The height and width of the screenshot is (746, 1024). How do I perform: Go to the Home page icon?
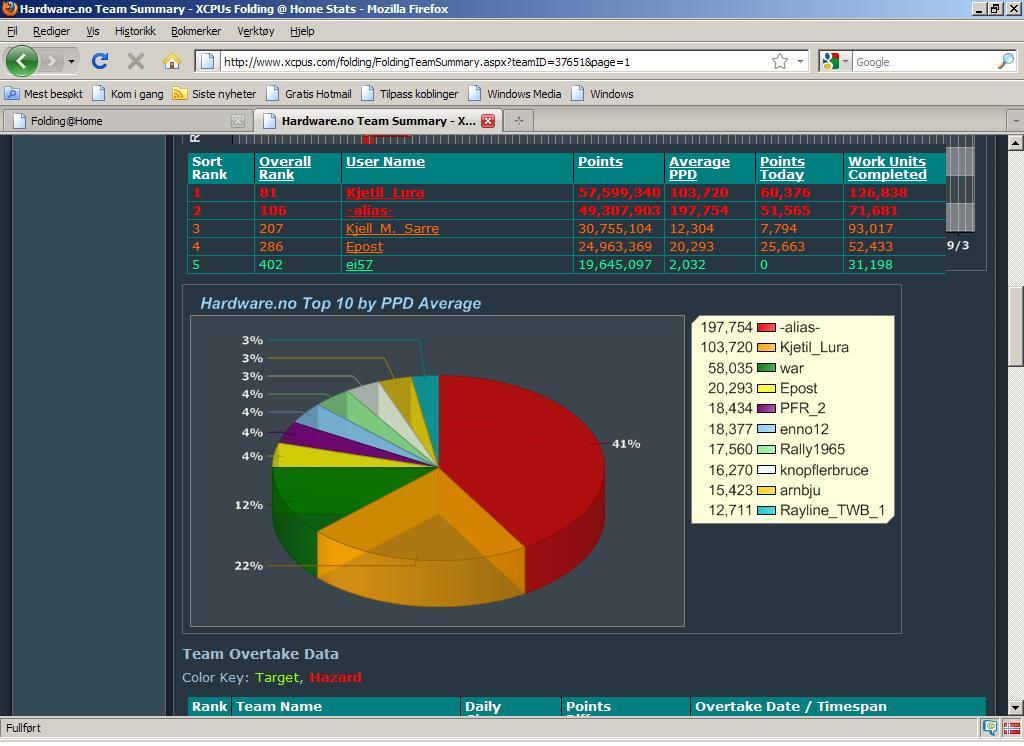click(x=172, y=61)
